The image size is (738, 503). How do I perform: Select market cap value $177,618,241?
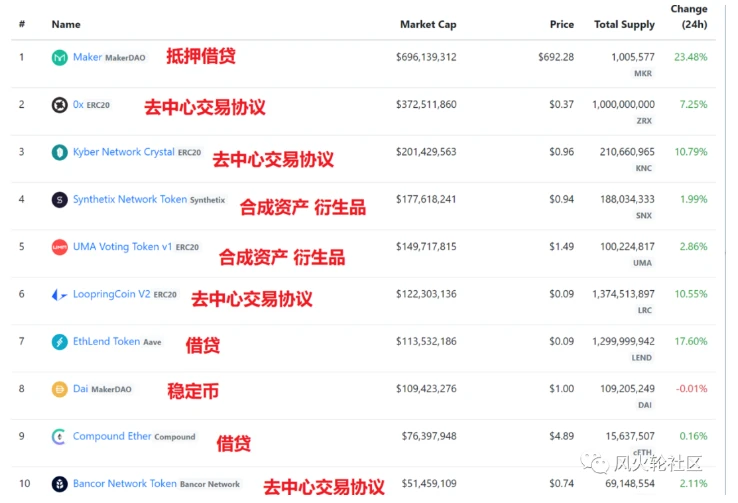(x=426, y=200)
